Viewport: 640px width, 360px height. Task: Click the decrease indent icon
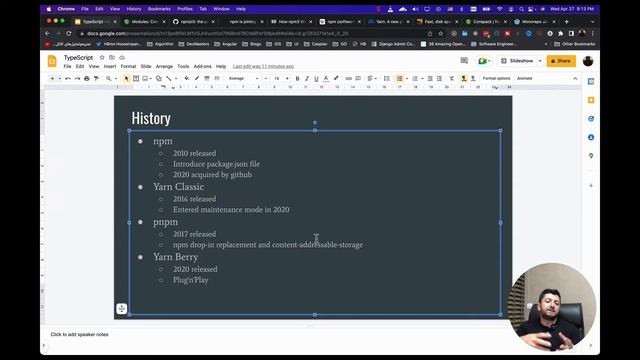430,78
